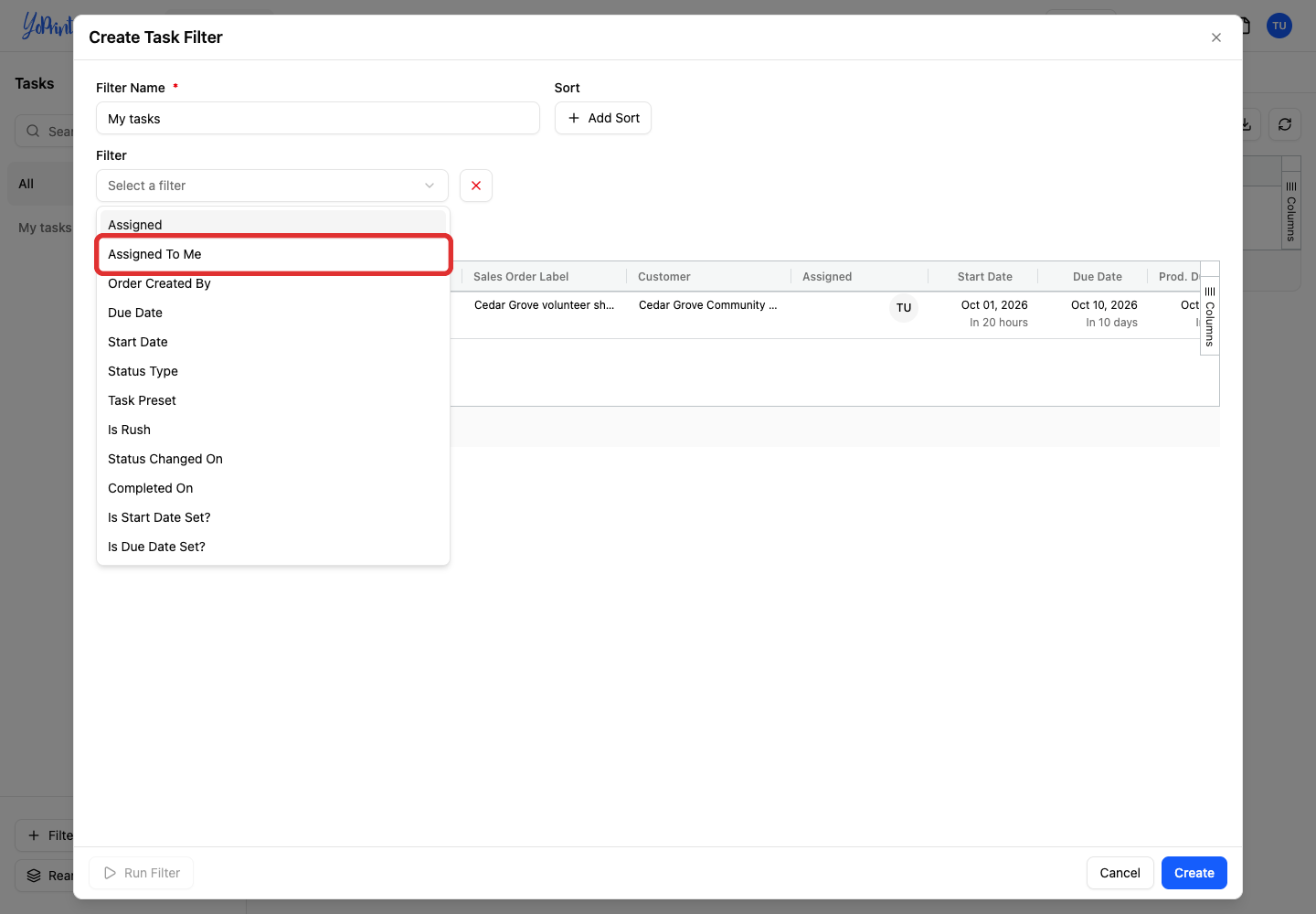Select the Is Start Date Set? option

tap(273, 517)
